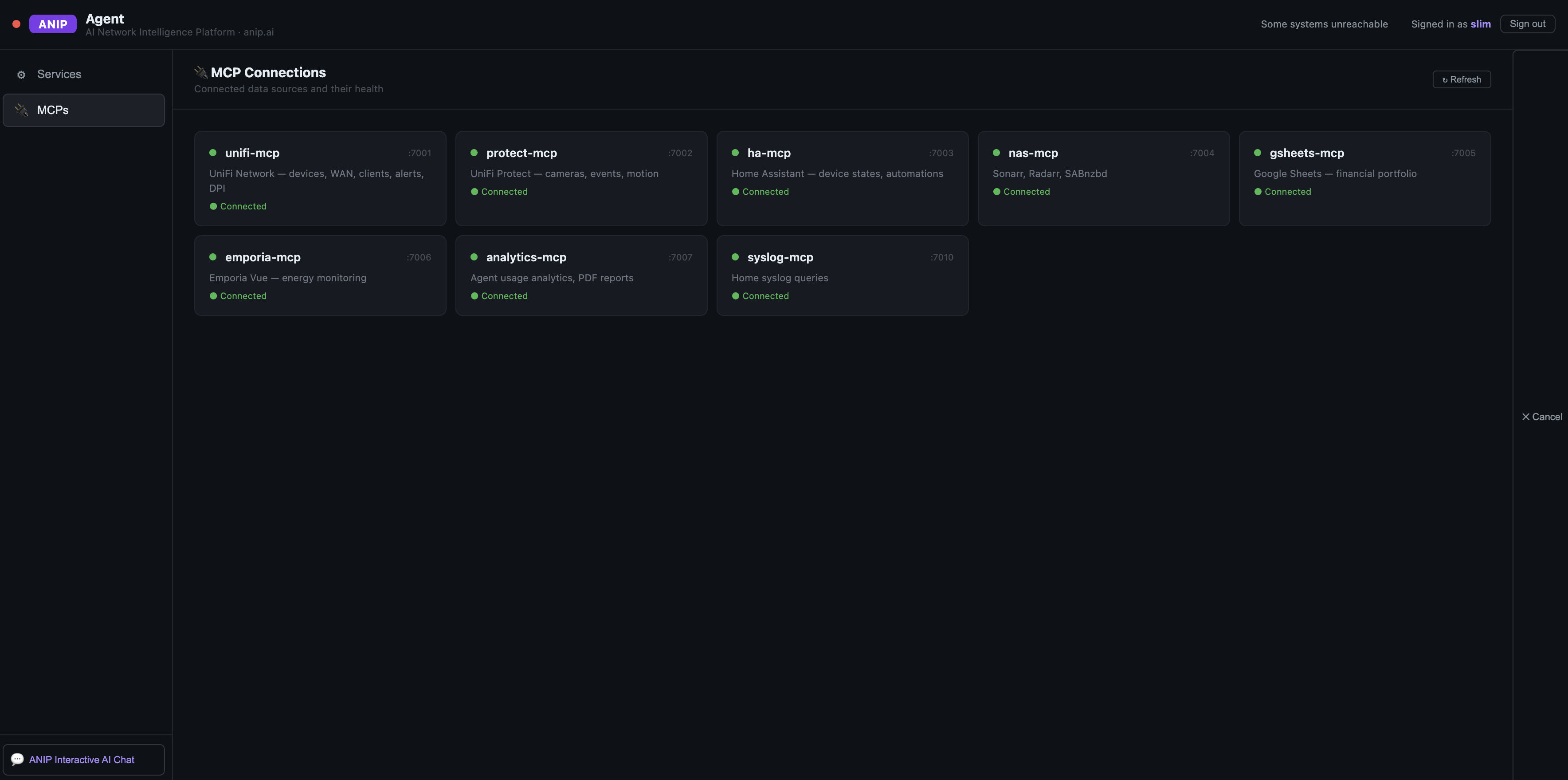1568x780 pixels.
Task: Refresh the MCP connections list
Action: click(1462, 79)
